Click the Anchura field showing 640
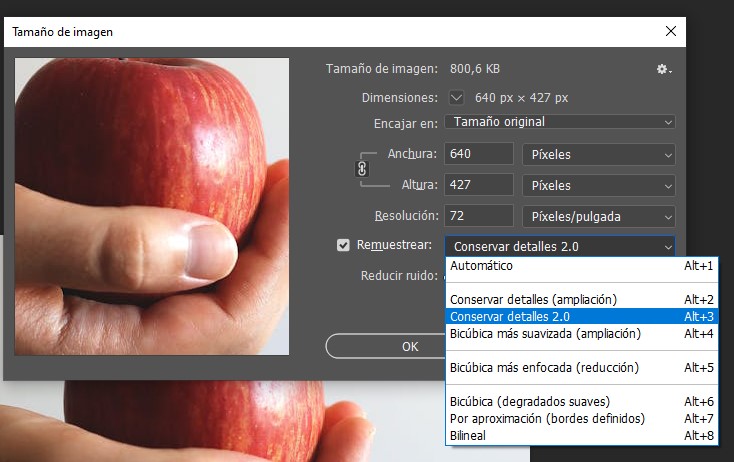This screenshot has width=734, height=462. pyautogui.click(x=478, y=154)
